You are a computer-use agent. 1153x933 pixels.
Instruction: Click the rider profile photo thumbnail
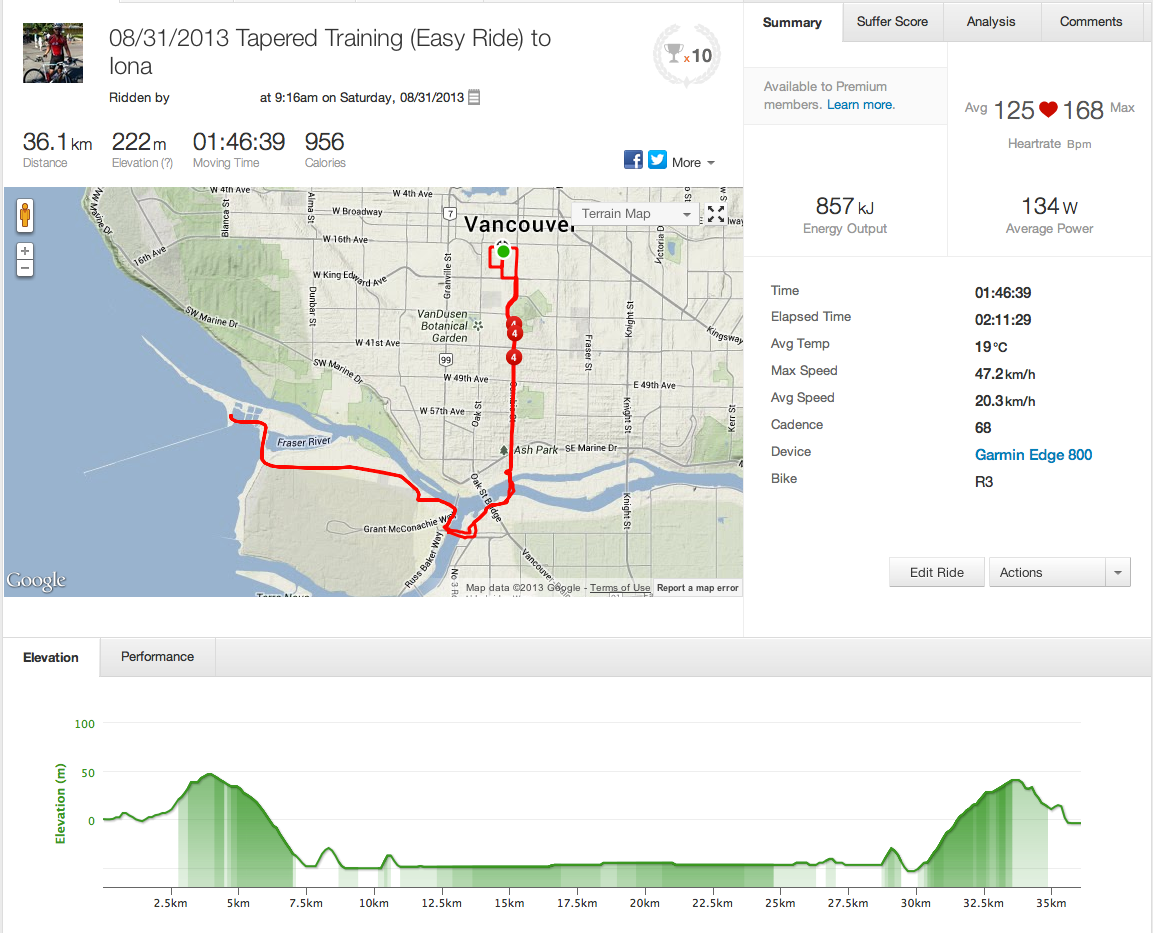coord(46,54)
